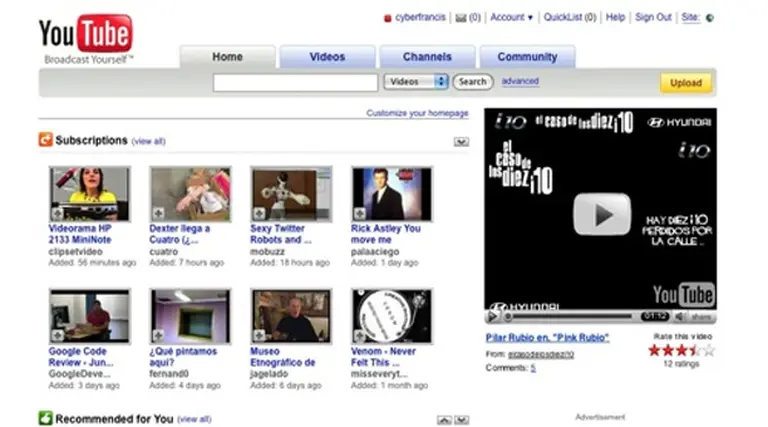Open the inbox envelope icon
Viewport: 768px width, 427px height.
(x=461, y=18)
